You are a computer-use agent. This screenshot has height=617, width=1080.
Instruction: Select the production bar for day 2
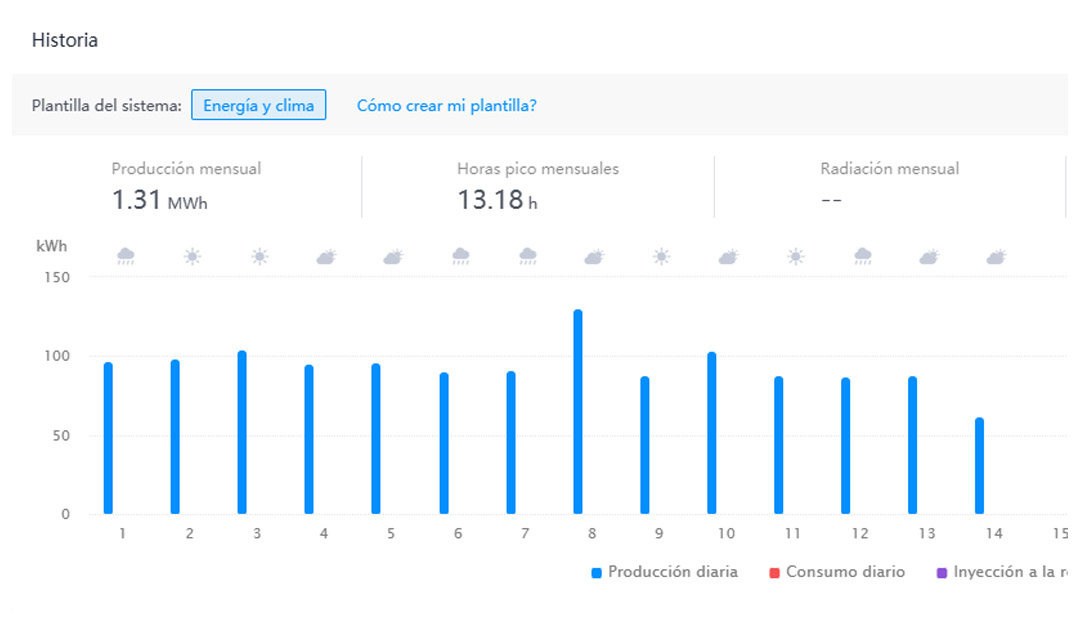(x=175, y=437)
